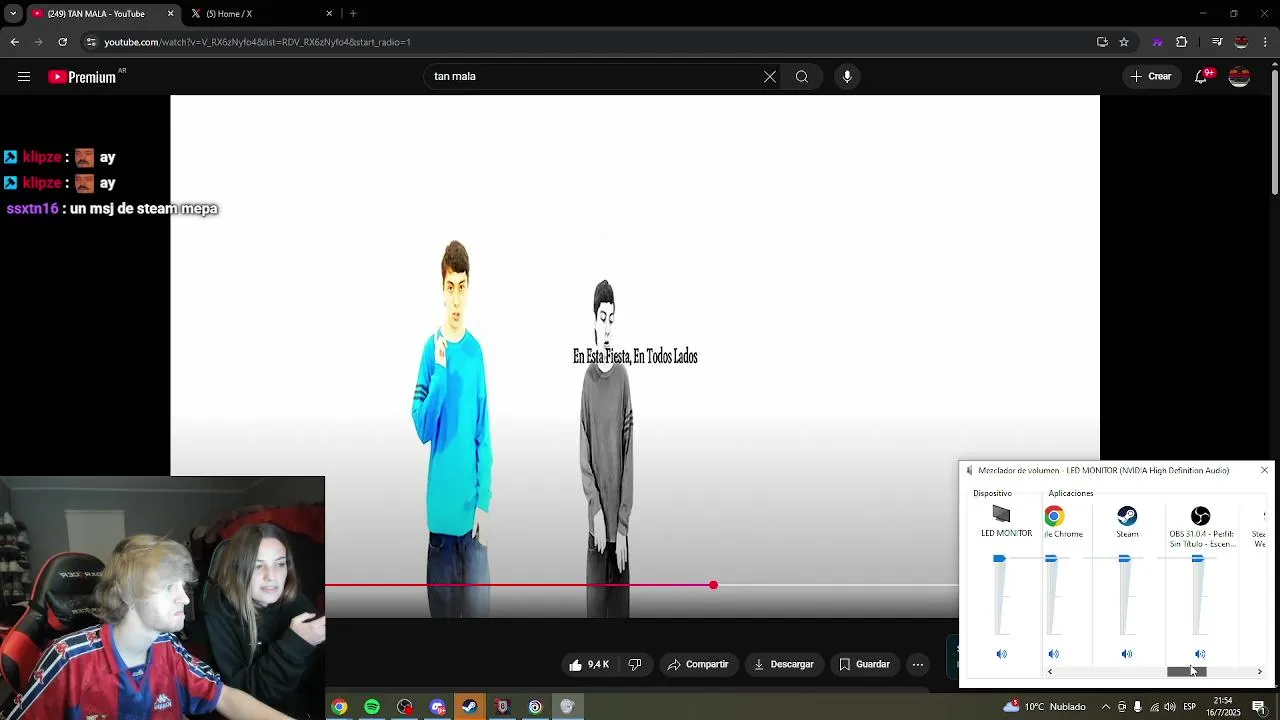Open the YouTube account avatar menu
The image size is (1280, 720).
point(1239,77)
